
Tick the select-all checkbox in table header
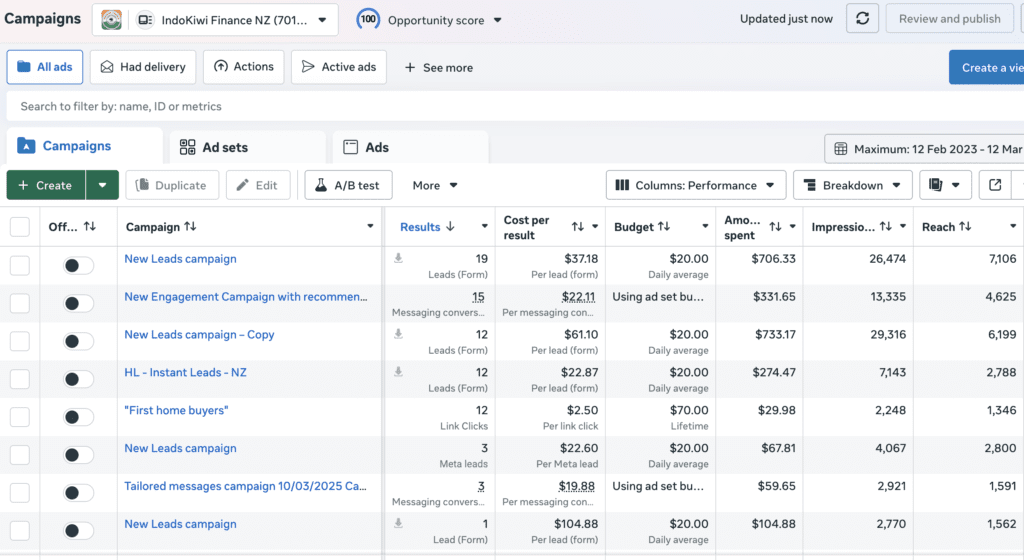[20, 227]
